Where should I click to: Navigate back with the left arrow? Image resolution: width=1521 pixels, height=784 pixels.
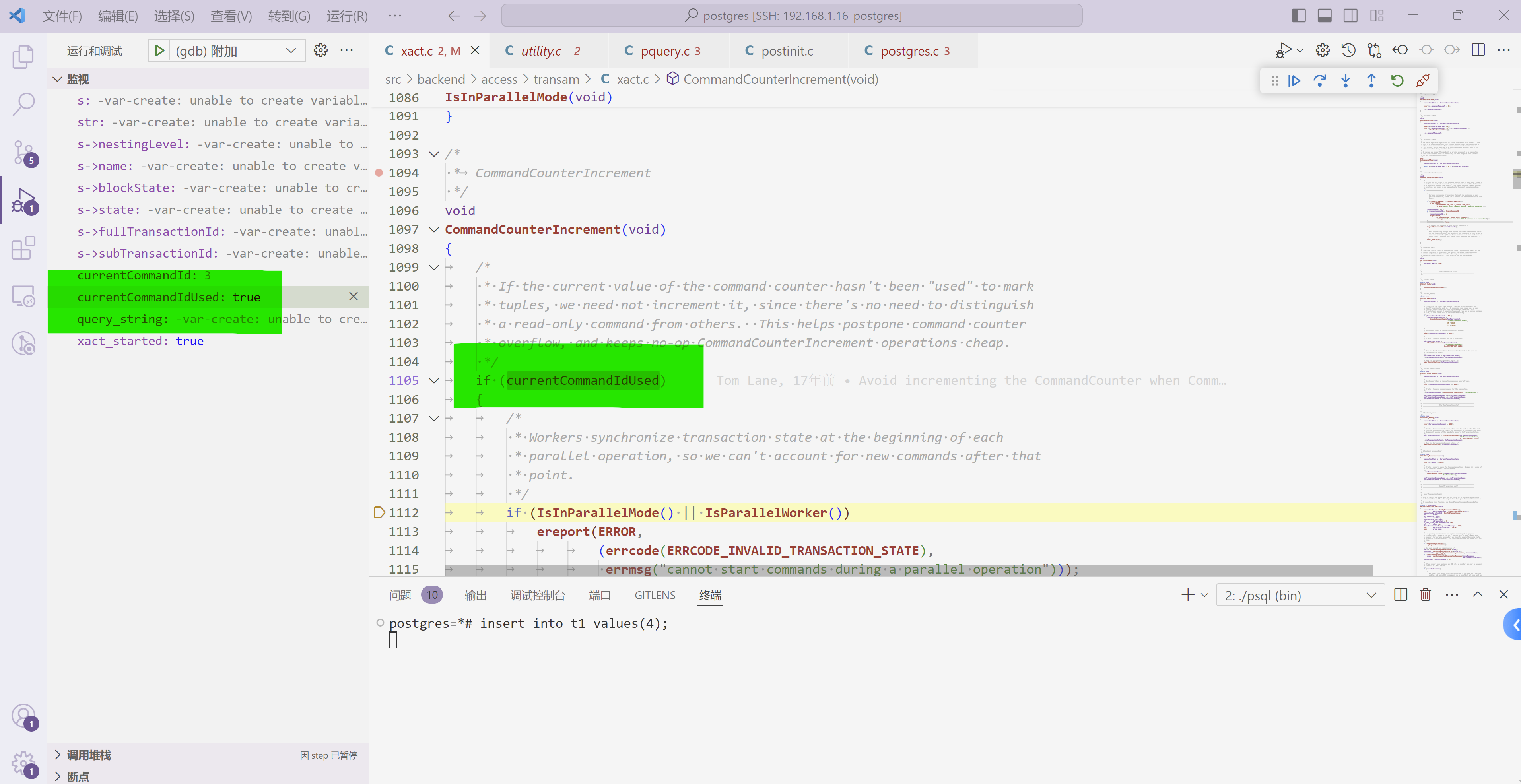coord(453,16)
